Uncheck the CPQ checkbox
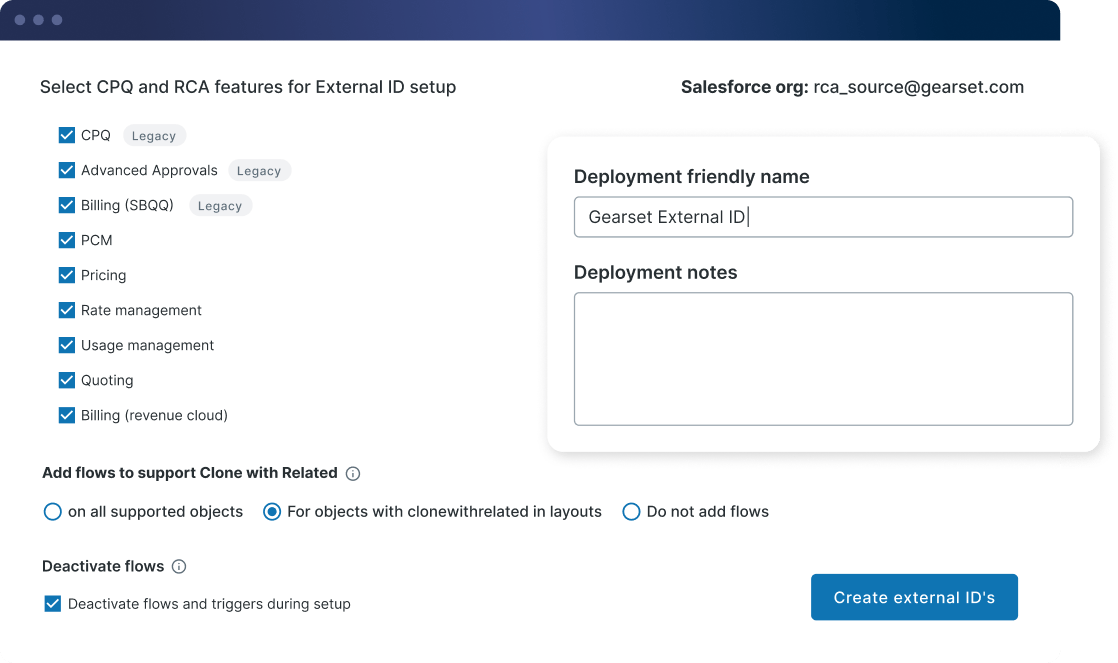1118x663 pixels. point(67,135)
